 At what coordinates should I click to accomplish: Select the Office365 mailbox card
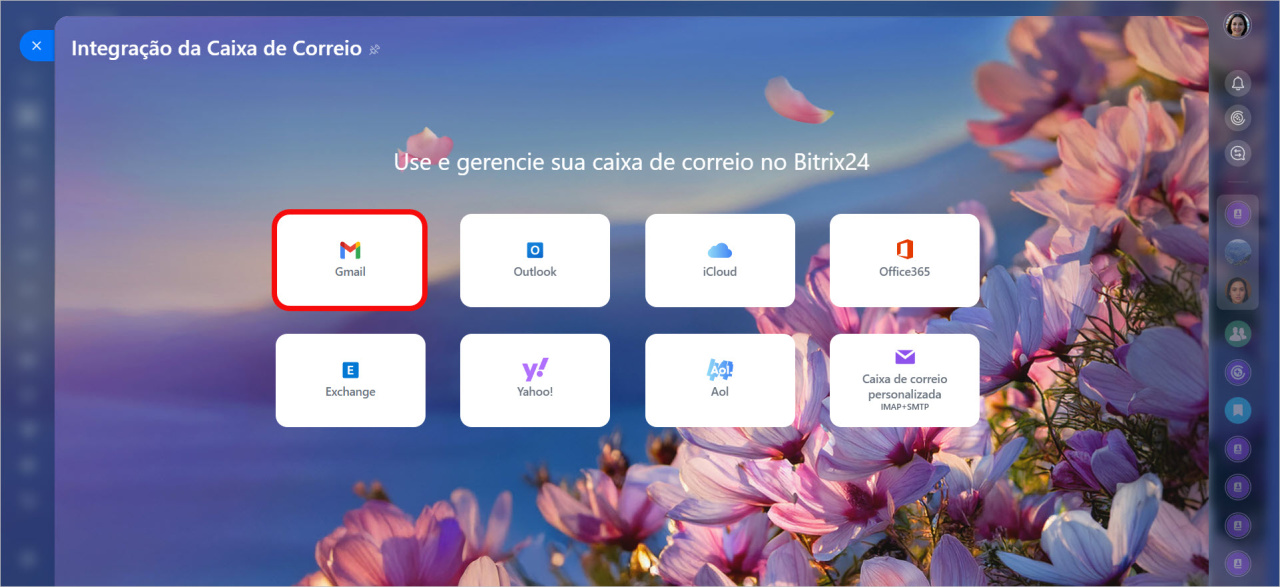[905, 260]
